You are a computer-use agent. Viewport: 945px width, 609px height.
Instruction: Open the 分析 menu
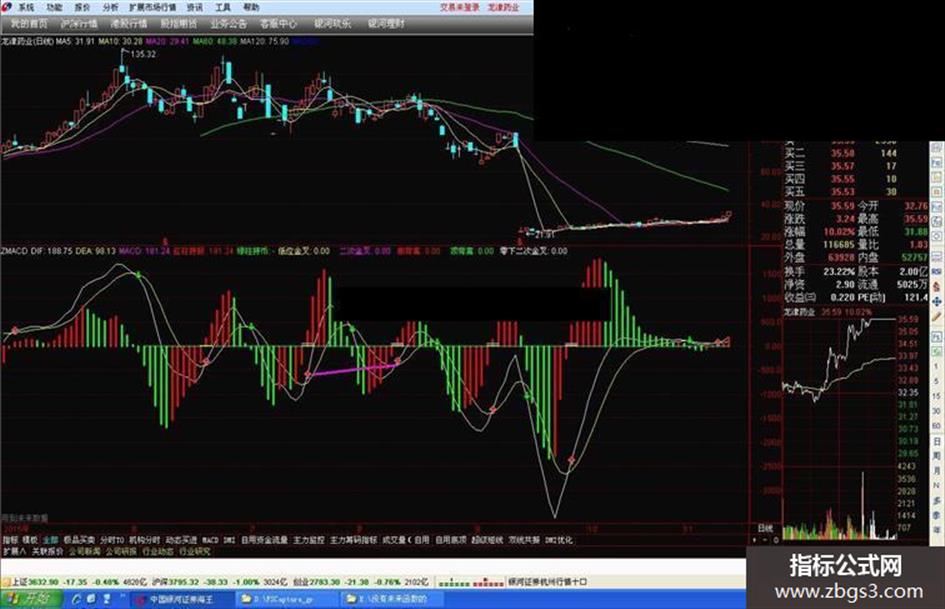[110, 7]
